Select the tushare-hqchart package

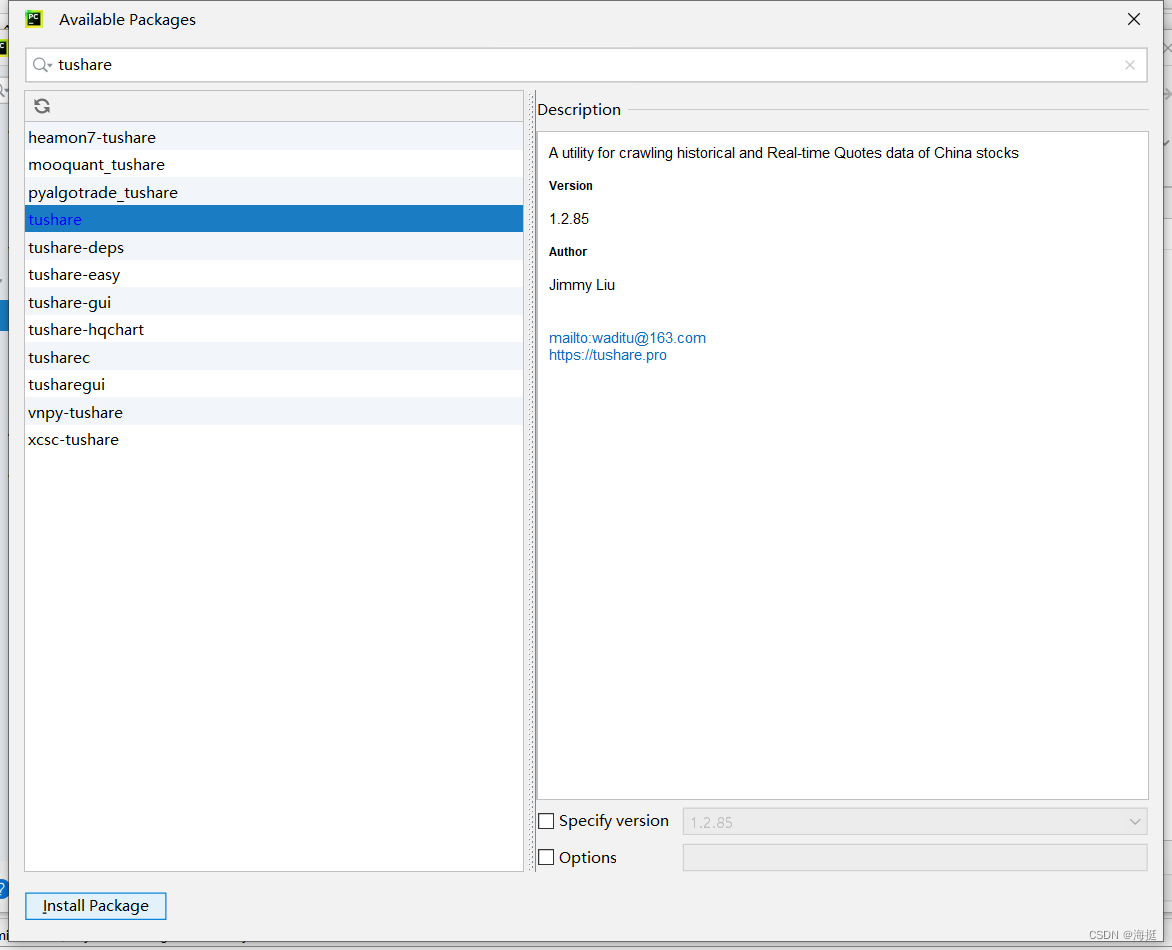(274, 330)
